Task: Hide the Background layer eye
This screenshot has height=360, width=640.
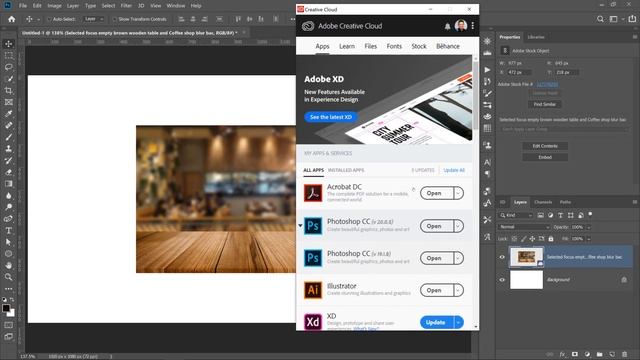Action: 502,280
